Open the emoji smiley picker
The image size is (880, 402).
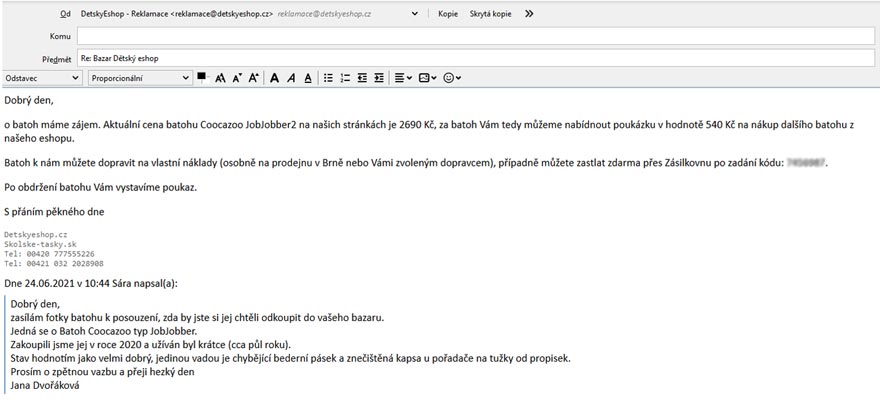[453, 77]
